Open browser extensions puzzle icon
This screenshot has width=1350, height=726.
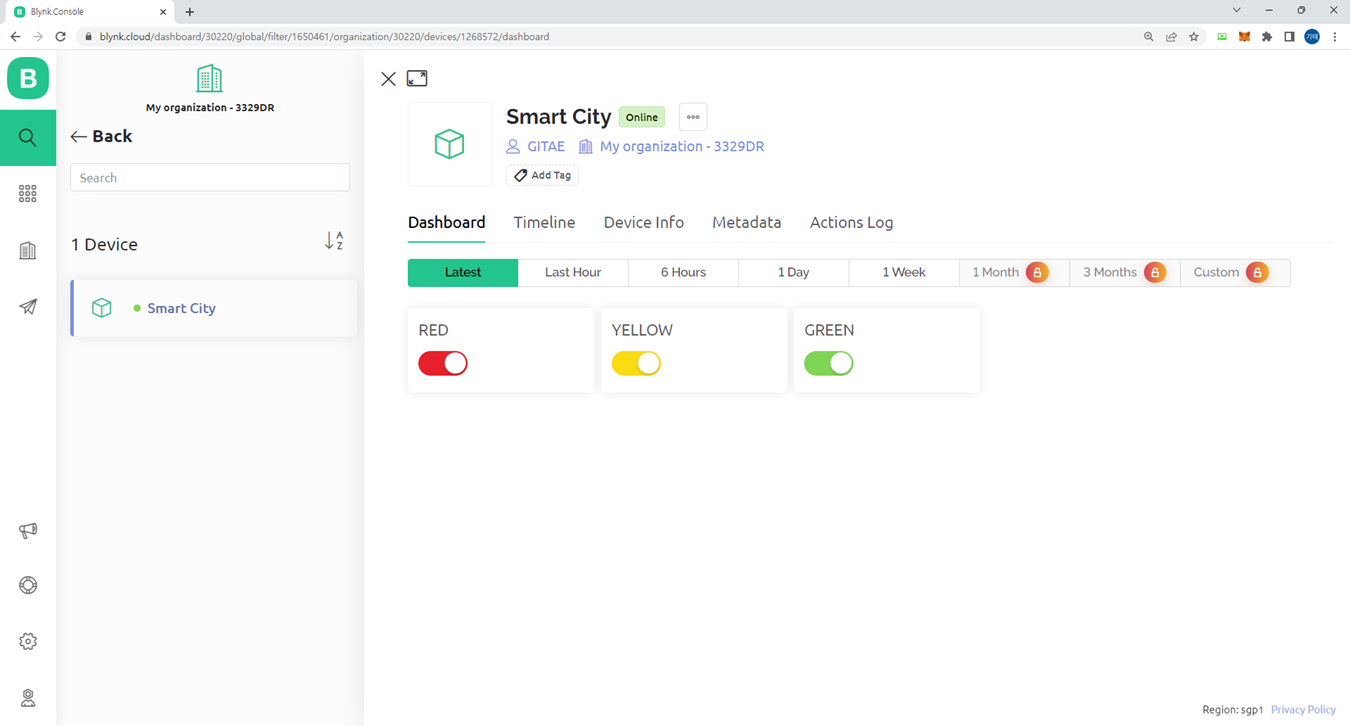pyautogui.click(x=1267, y=37)
